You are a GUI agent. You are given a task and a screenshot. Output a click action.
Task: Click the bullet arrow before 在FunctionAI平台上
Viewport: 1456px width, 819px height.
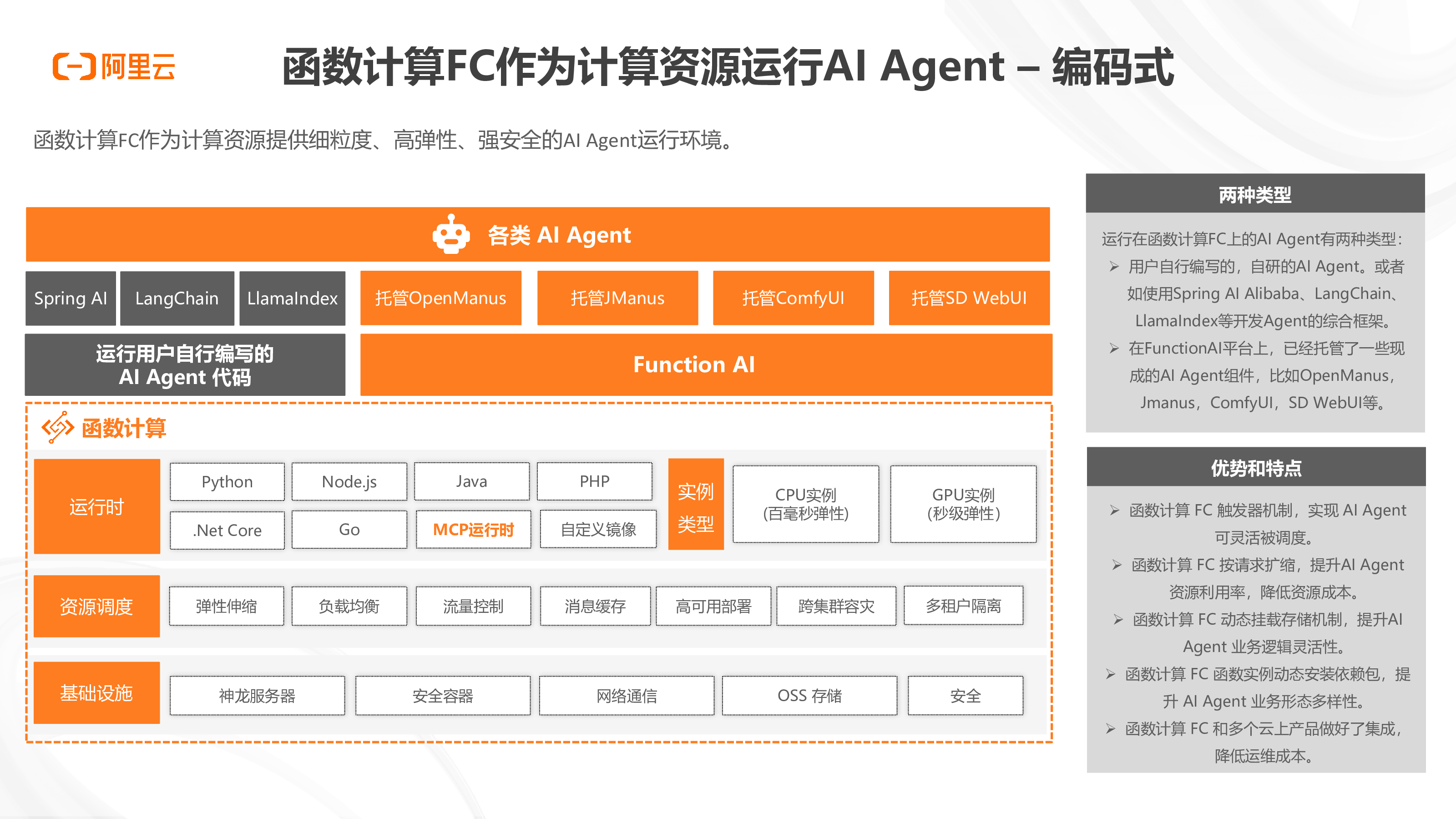point(1113,348)
